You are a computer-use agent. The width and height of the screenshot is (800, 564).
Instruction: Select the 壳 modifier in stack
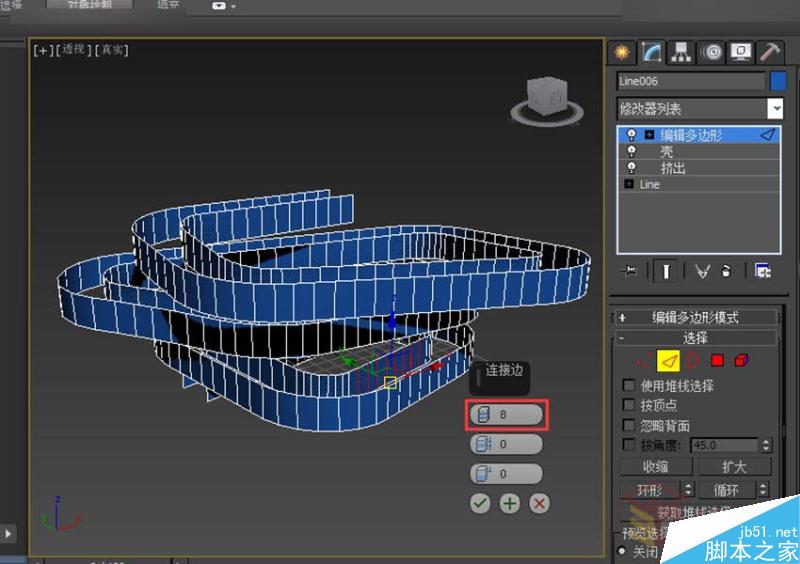tap(666, 152)
